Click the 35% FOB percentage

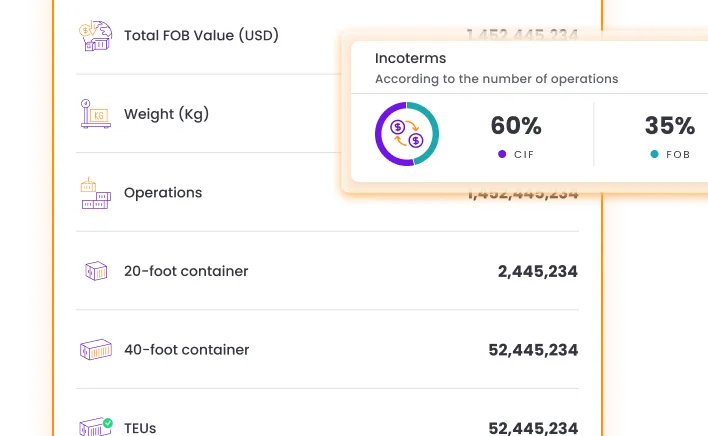point(669,126)
